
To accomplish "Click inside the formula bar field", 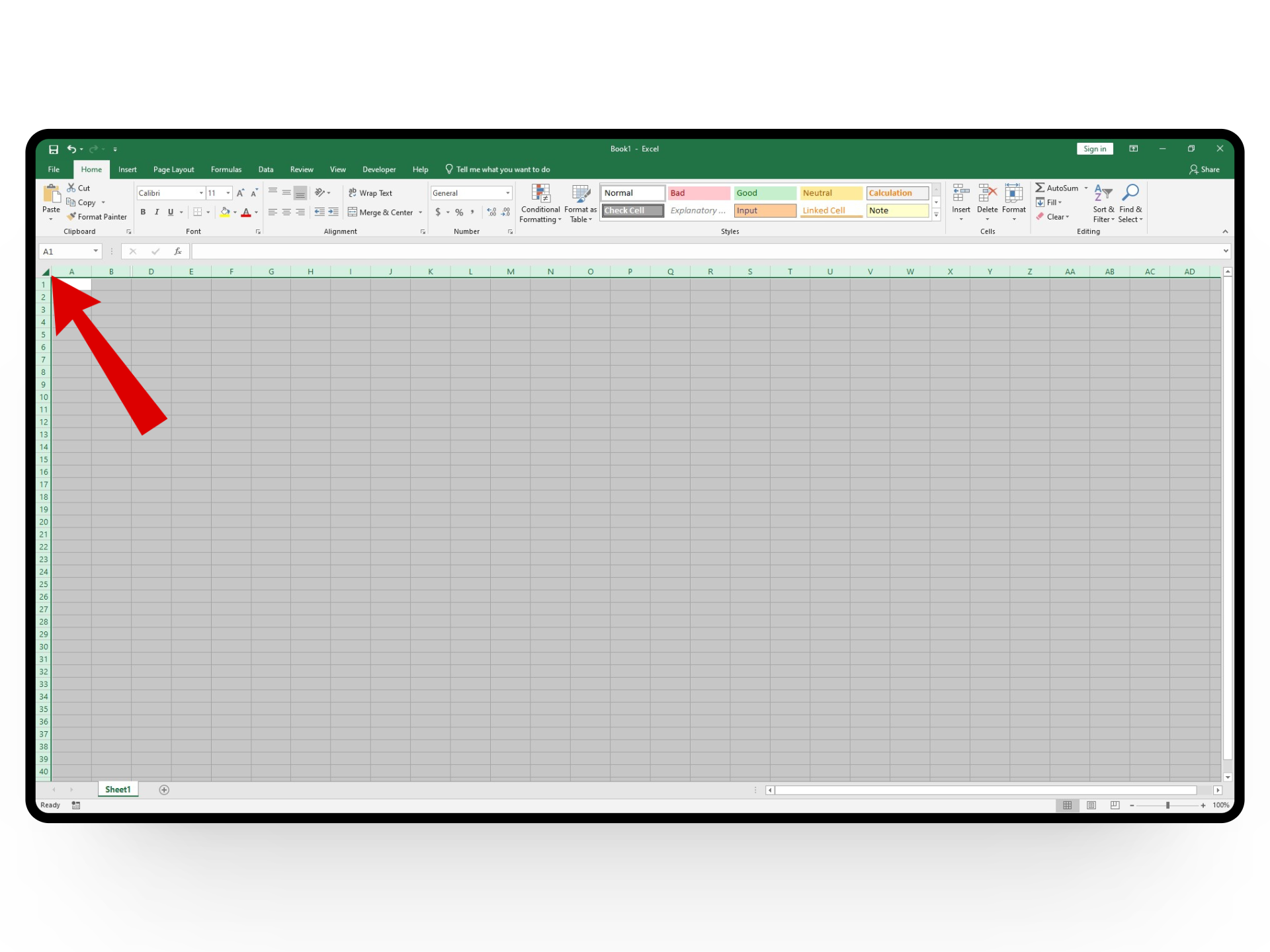I will click(x=661, y=251).
